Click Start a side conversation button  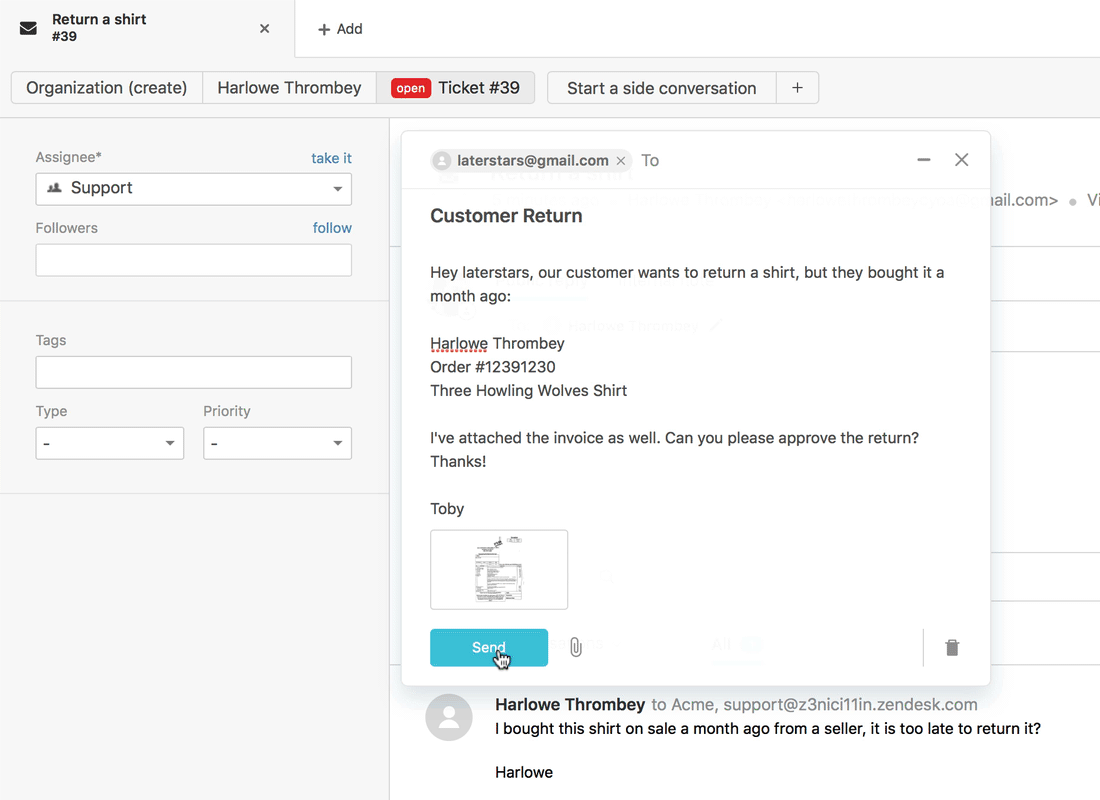pyautogui.click(x=661, y=88)
